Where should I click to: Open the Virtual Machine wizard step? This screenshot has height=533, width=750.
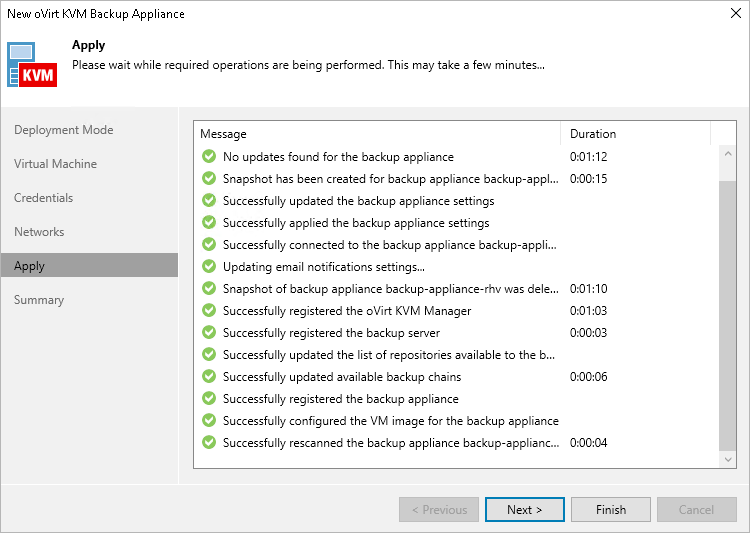[x=55, y=164]
